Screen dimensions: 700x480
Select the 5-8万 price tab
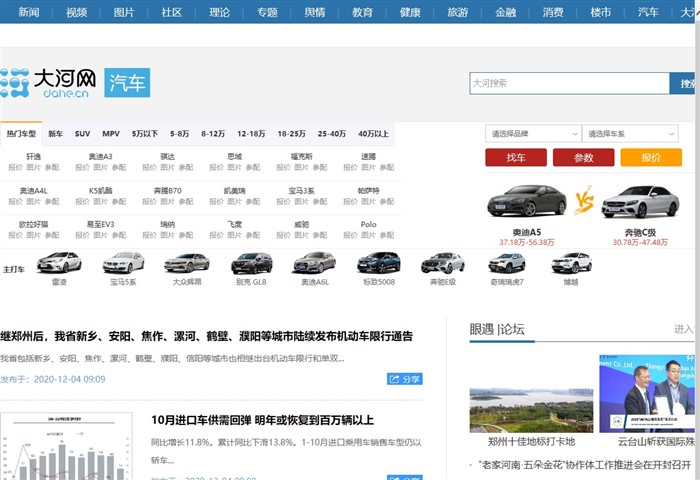coord(179,134)
